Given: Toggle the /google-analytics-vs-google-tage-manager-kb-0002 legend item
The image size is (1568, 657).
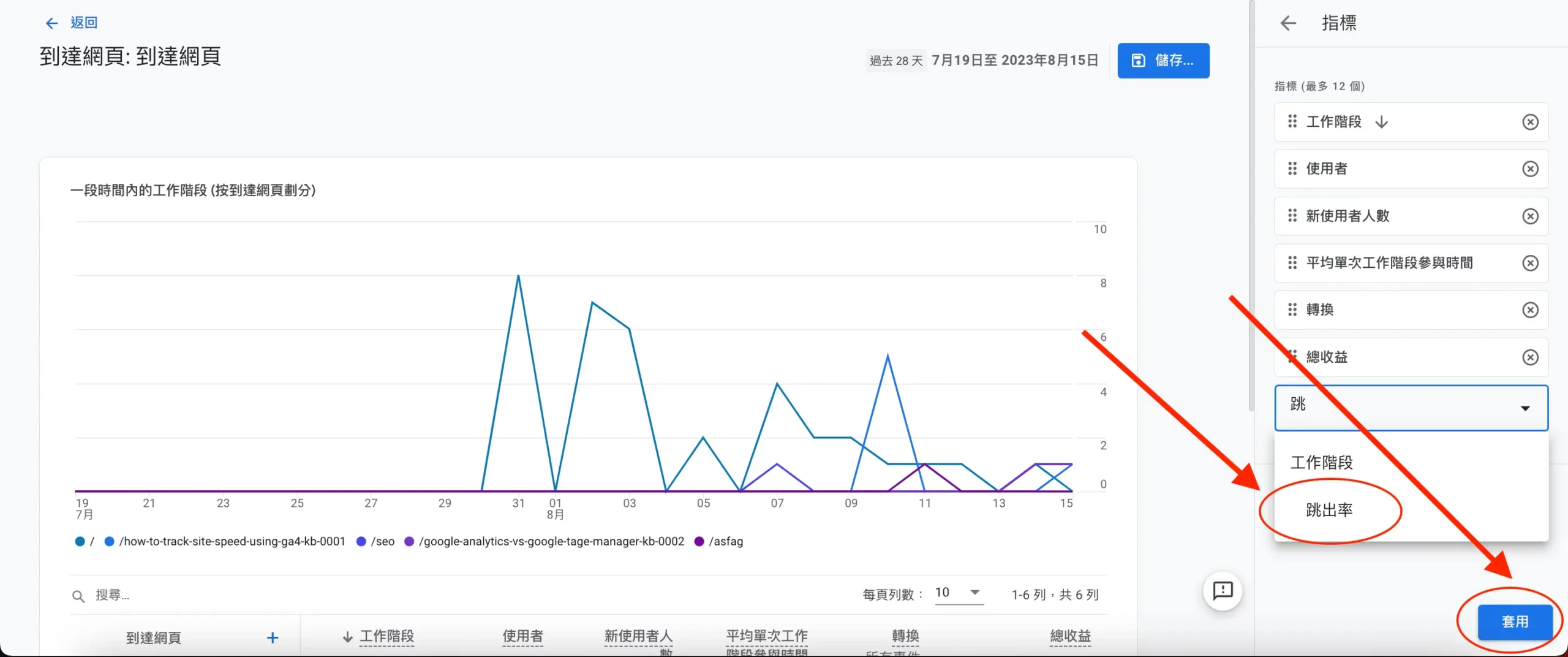Looking at the screenshot, I should click(x=545, y=542).
